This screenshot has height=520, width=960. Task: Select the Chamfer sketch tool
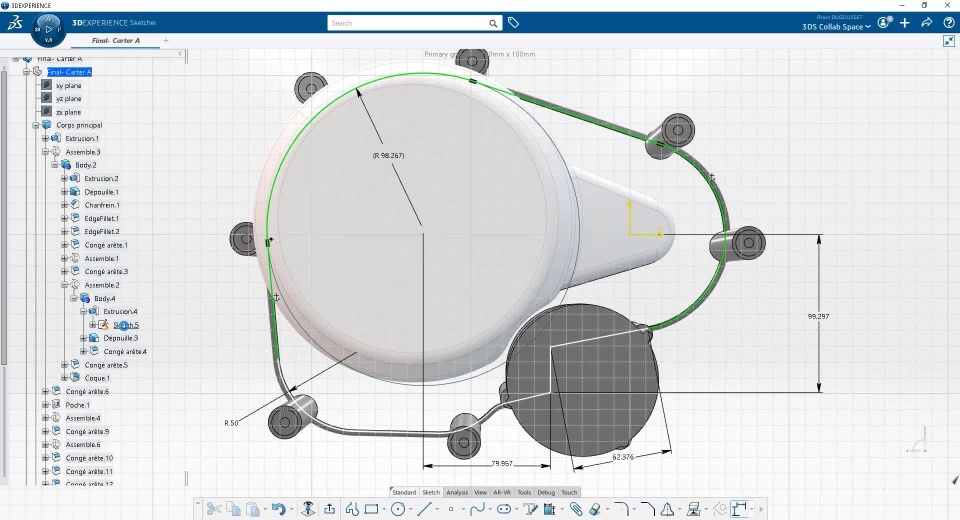(x=648, y=508)
